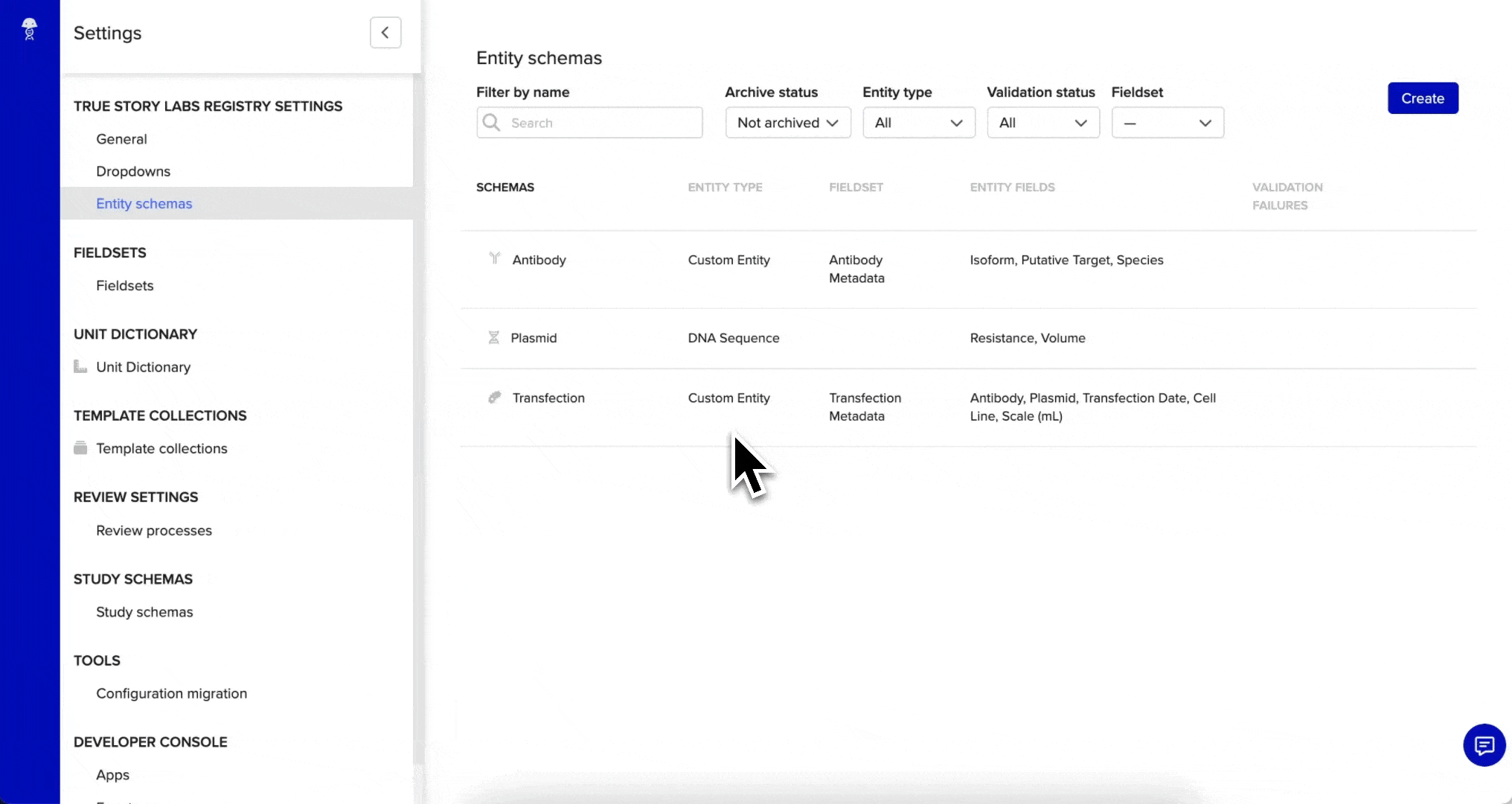Go to Configuration migration
Viewport: 1512px width, 804px height.
(171, 693)
